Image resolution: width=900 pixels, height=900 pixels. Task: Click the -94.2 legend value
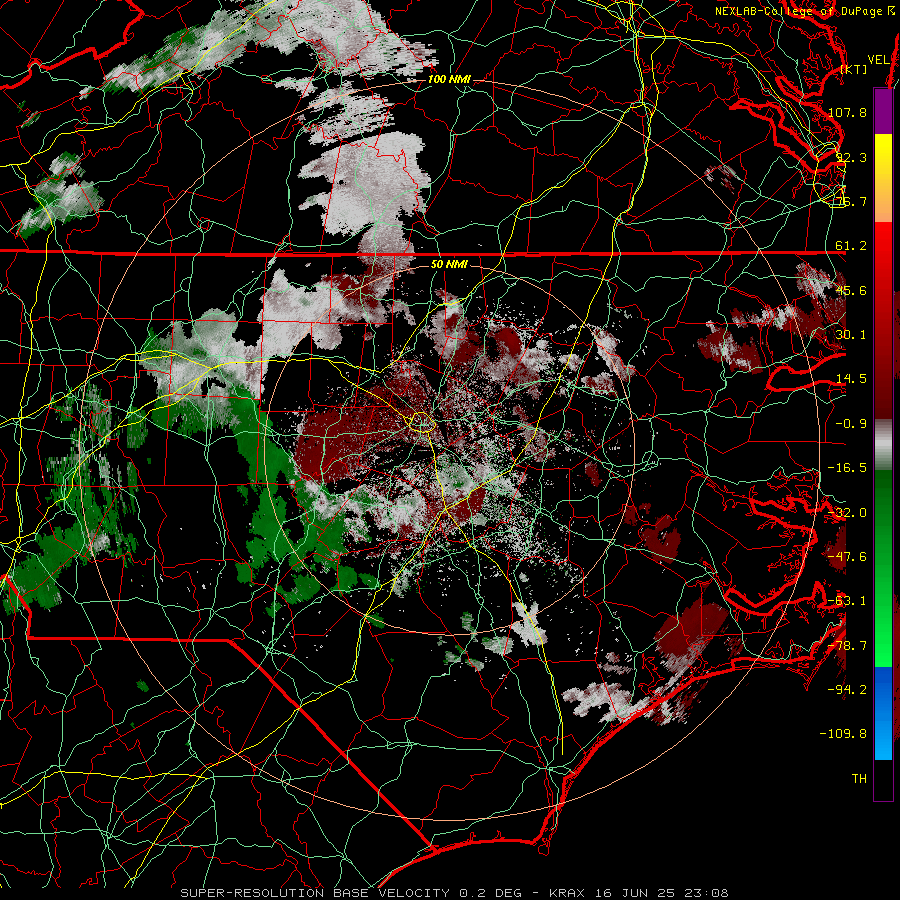click(x=847, y=690)
